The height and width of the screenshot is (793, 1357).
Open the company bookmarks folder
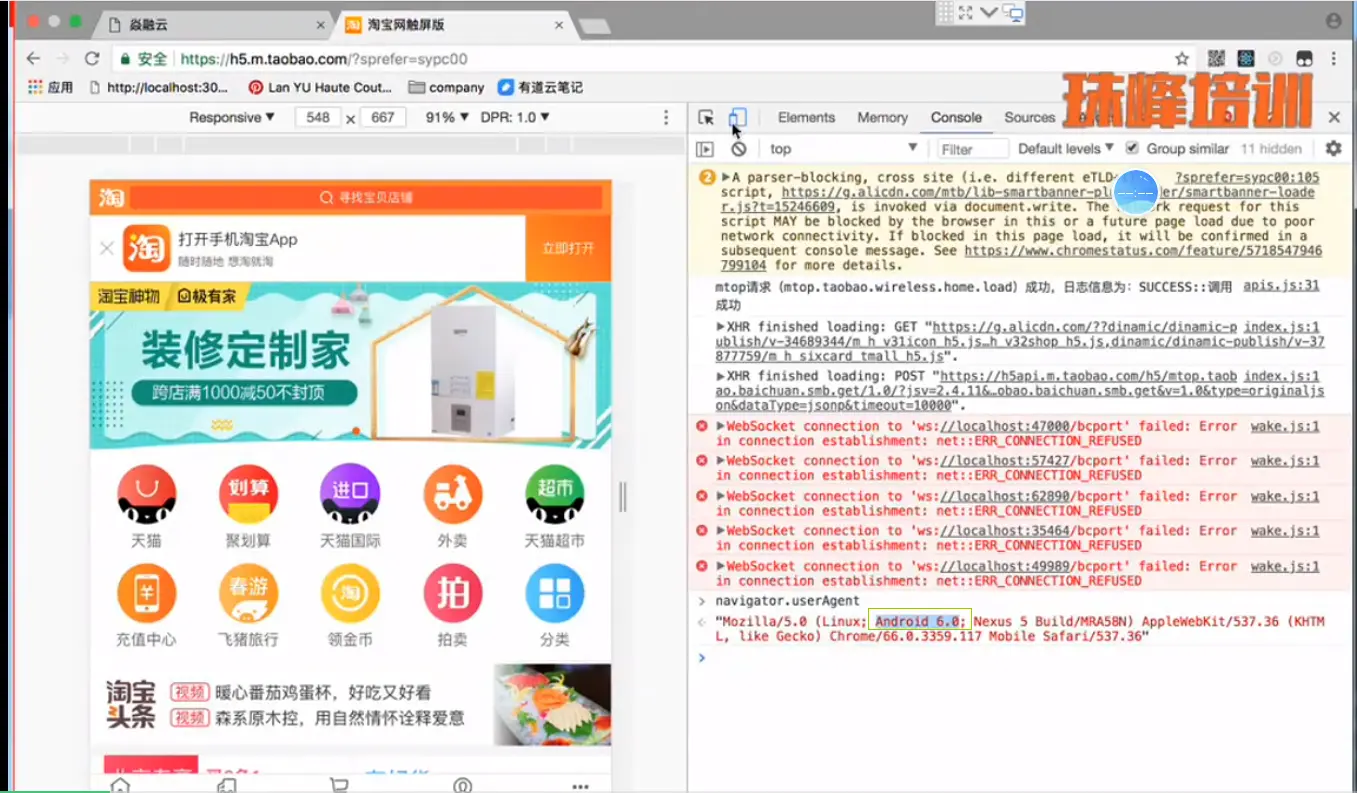coord(446,88)
